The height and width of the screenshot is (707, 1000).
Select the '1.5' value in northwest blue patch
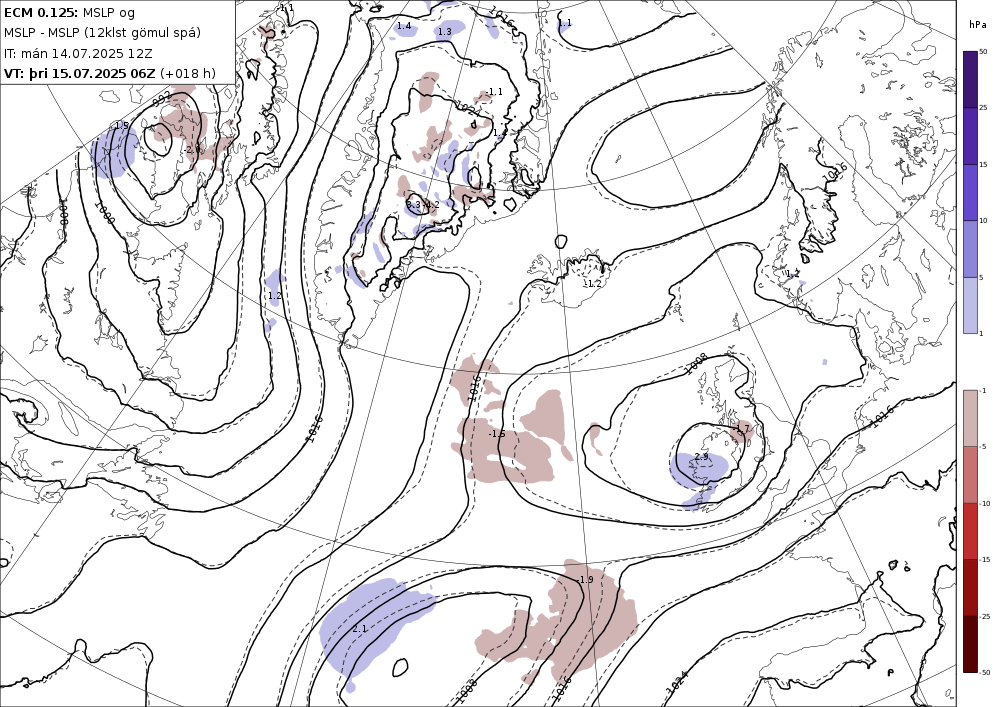coord(121,126)
